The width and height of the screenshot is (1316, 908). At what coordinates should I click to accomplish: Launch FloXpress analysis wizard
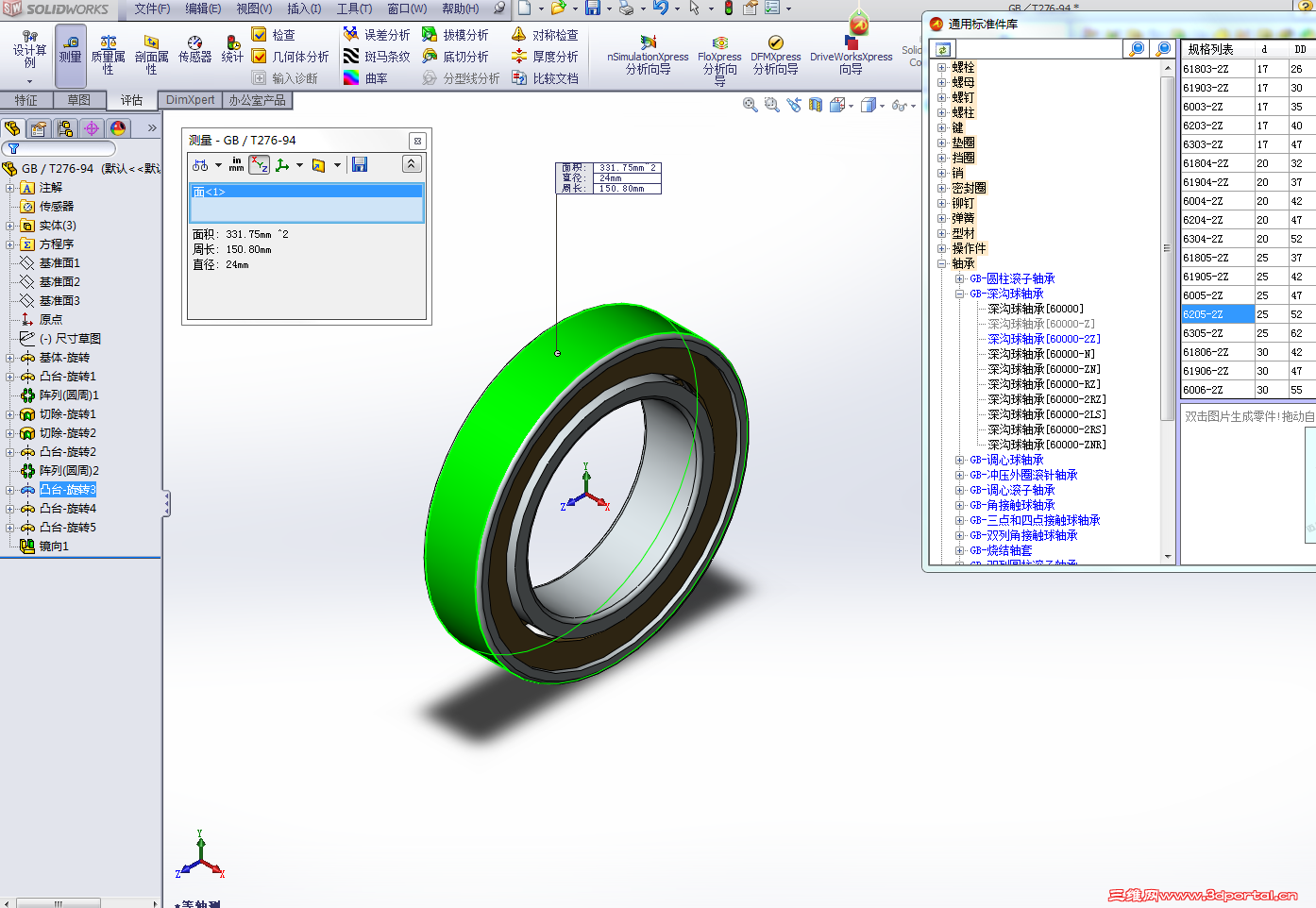719,60
